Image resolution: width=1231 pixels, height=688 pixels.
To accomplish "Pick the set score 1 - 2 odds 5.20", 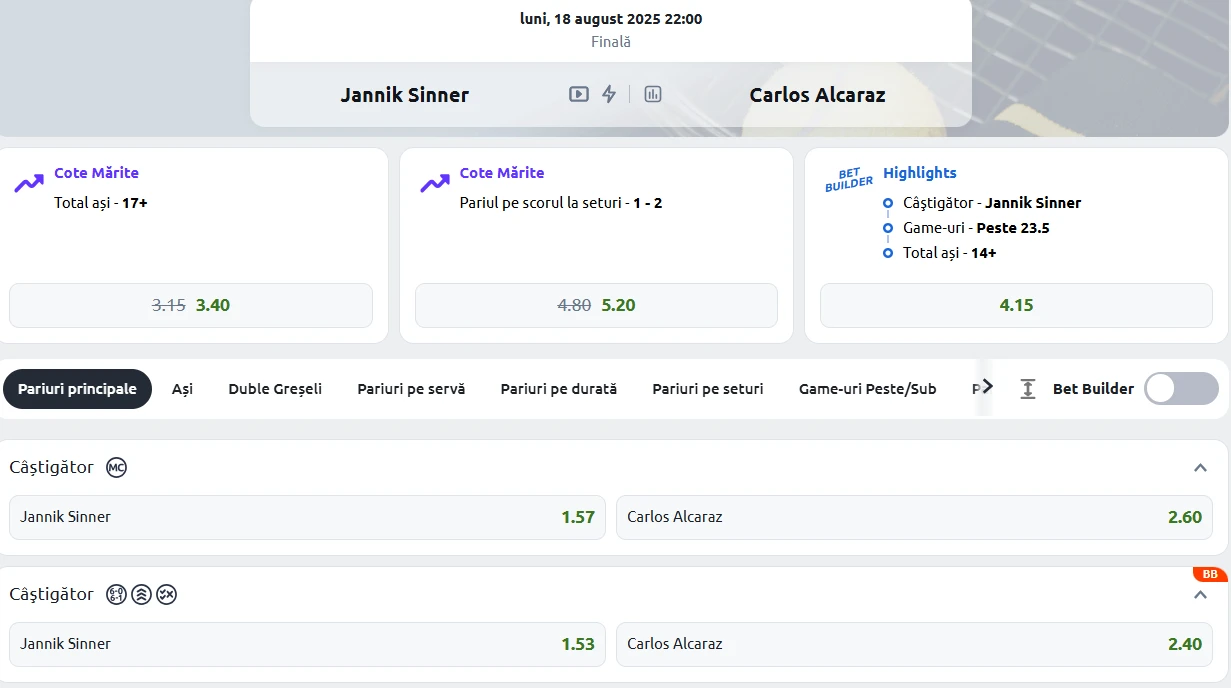I will [596, 305].
